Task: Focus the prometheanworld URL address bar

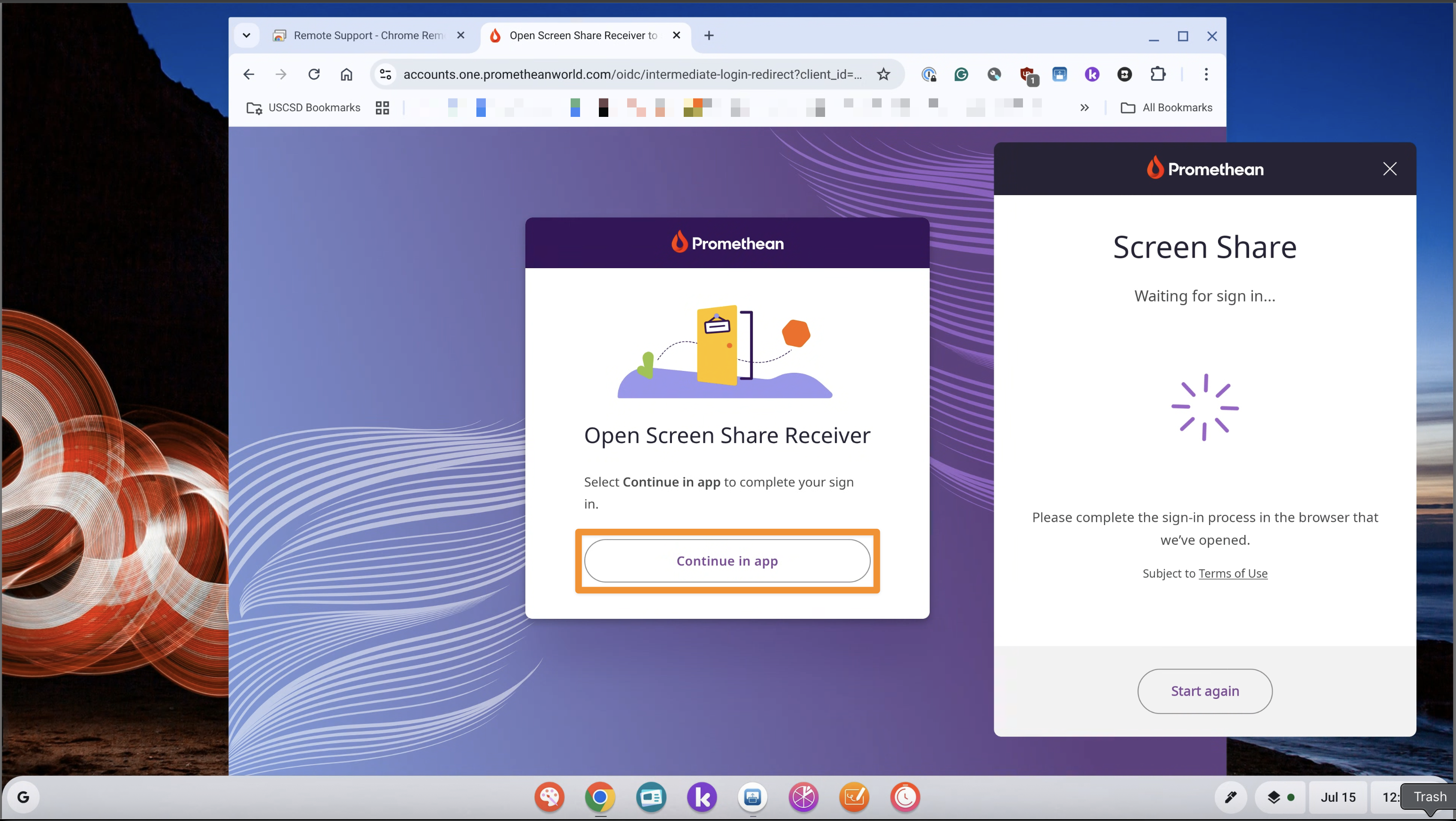Action: point(632,74)
